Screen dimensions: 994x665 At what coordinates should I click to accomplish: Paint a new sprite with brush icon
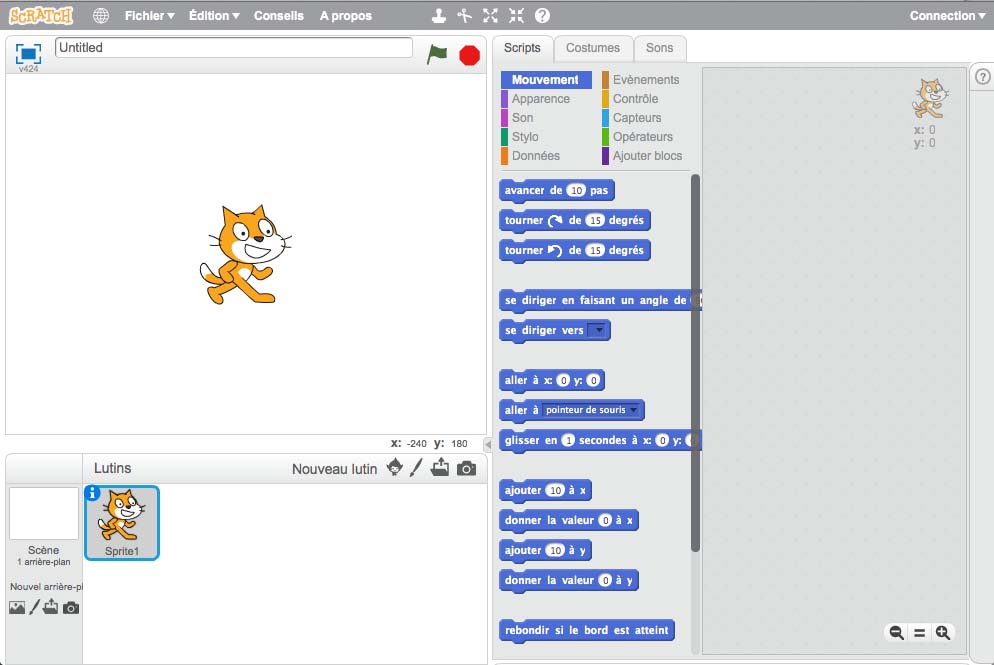[x=417, y=468]
